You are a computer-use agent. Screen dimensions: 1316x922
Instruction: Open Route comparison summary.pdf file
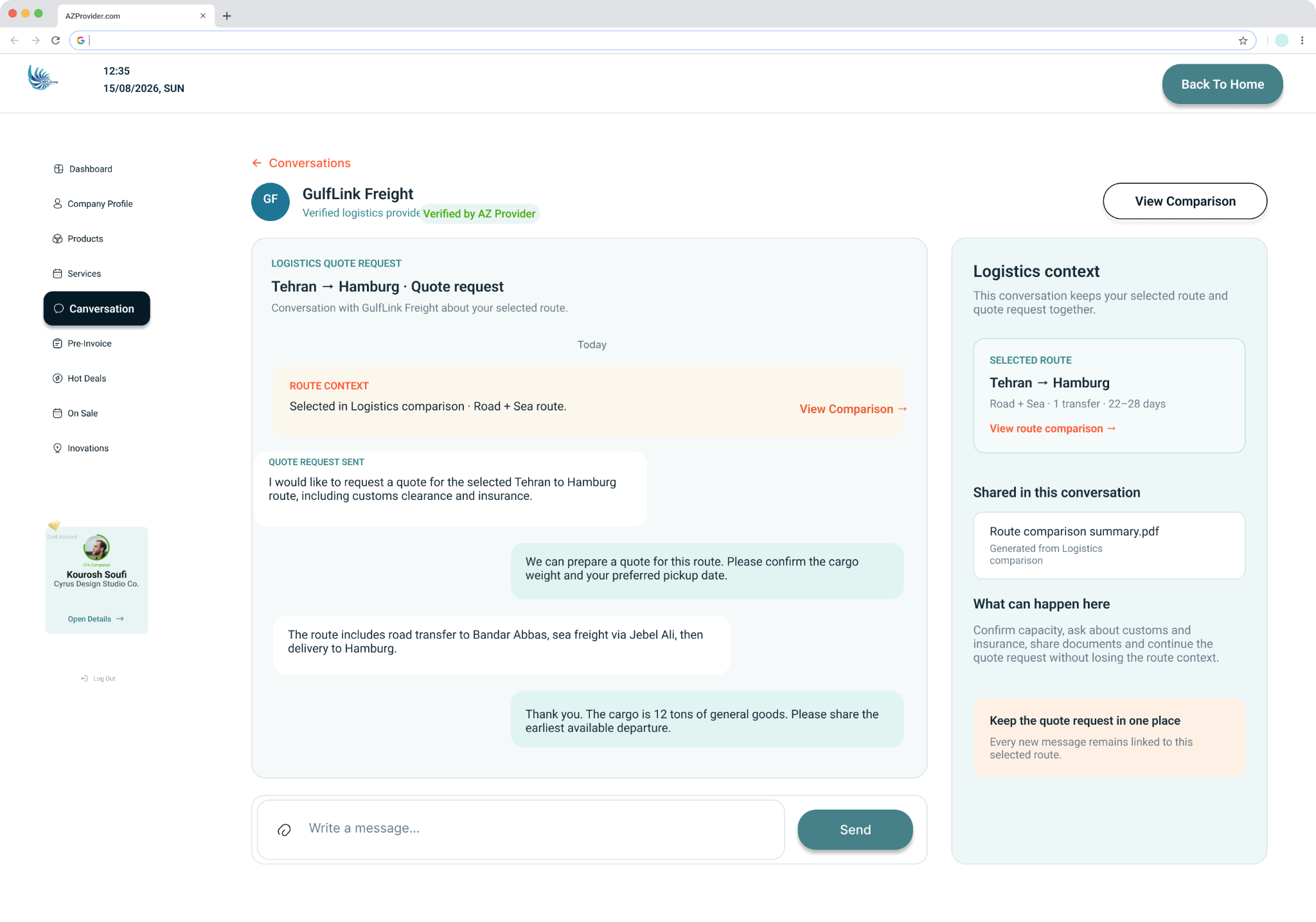click(1109, 545)
